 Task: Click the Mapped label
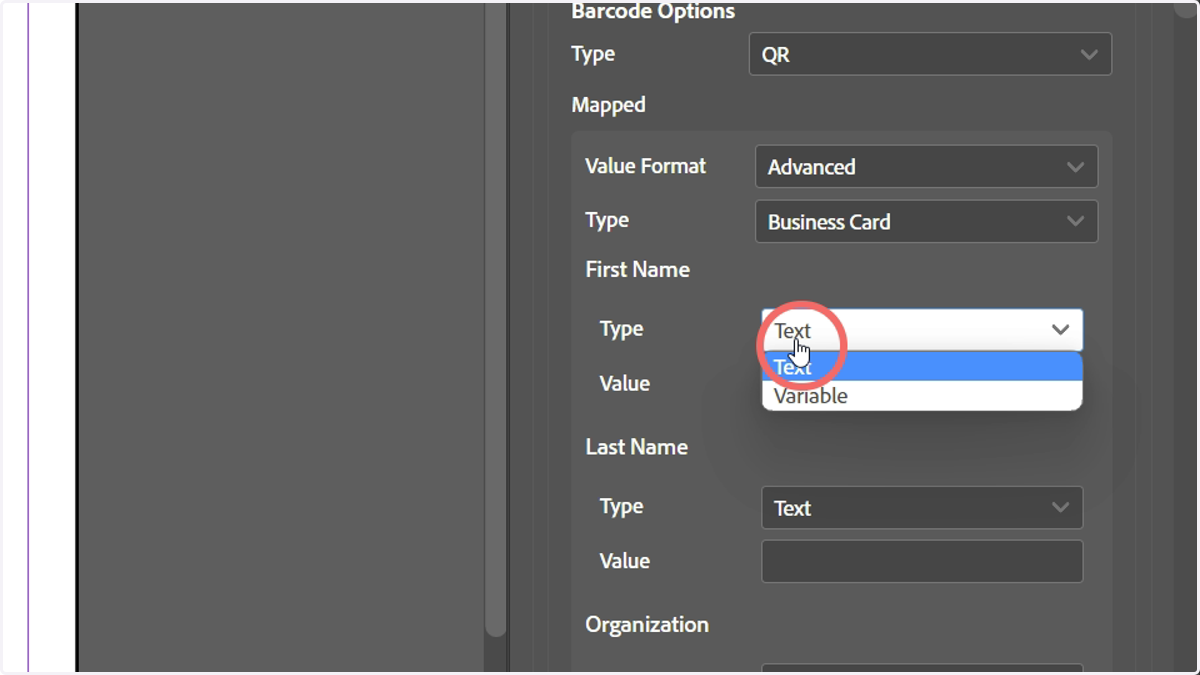point(608,105)
